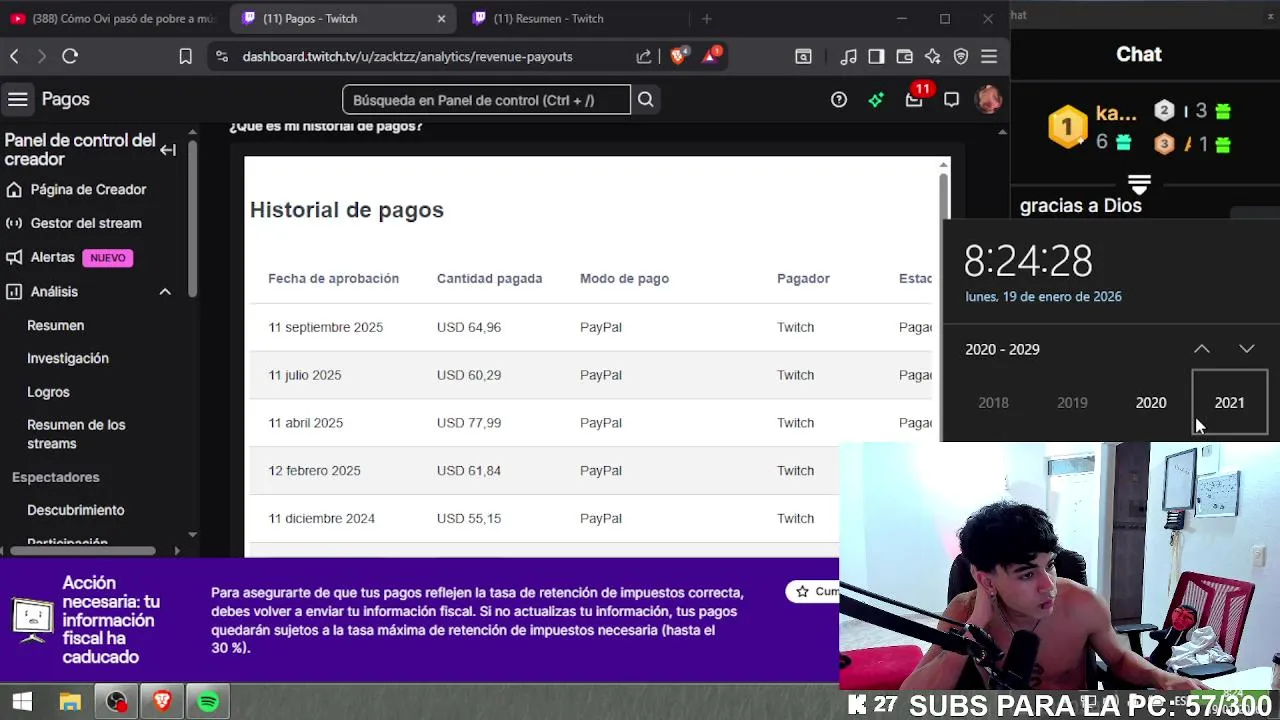
Task: Open Windows Start menu
Action: [21, 702]
